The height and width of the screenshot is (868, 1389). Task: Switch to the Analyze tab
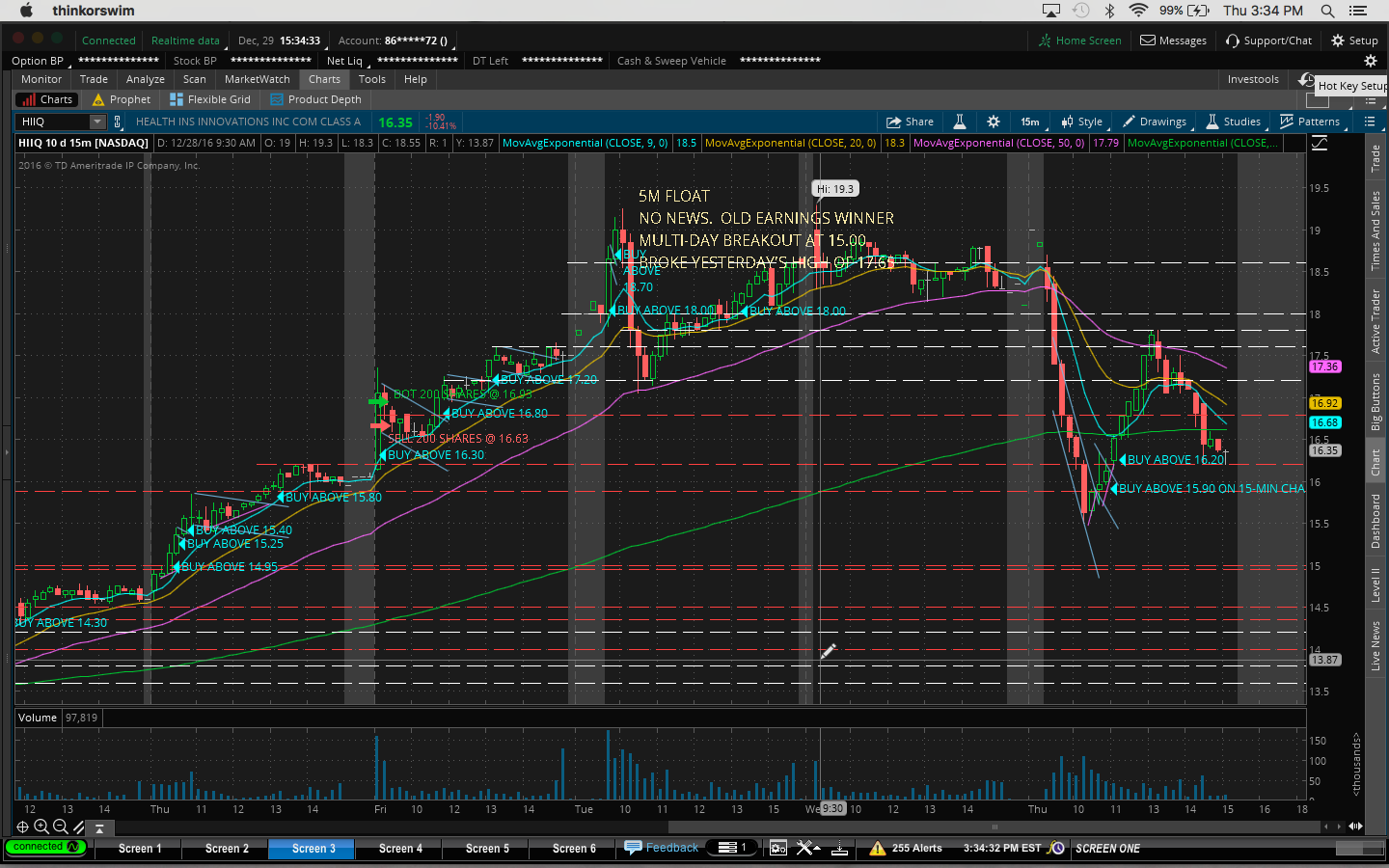(x=146, y=79)
